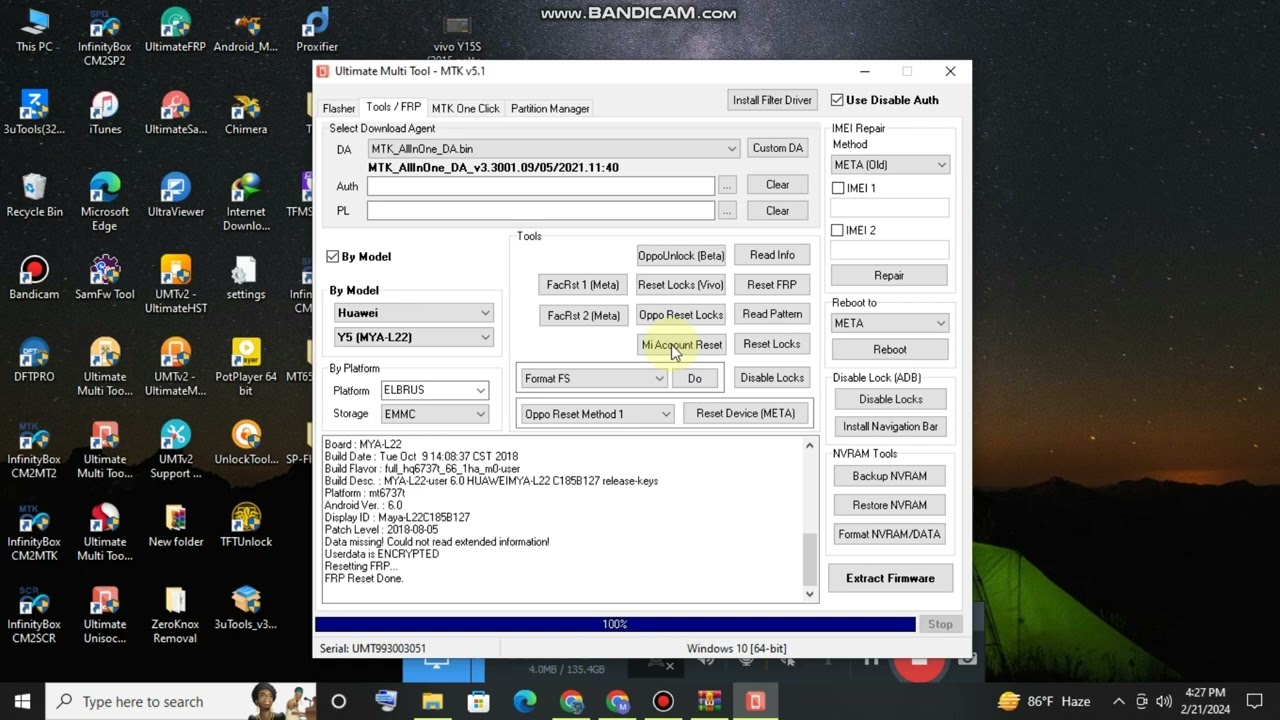The width and height of the screenshot is (1280, 720).
Task: Open the Proxifier desktop icon
Action: (x=316, y=30)
